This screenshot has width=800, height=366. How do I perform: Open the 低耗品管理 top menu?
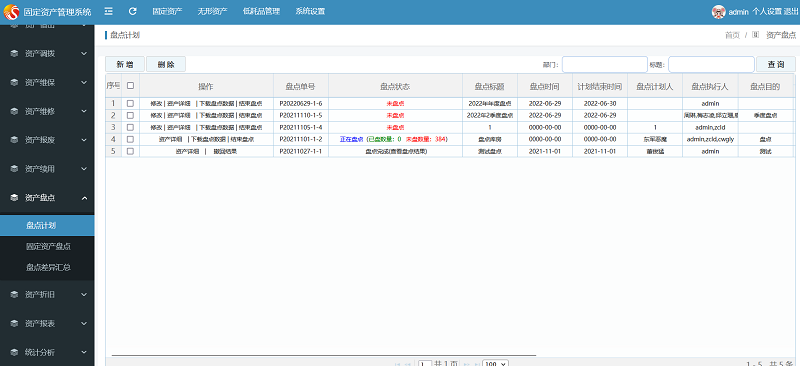tap(262, 11)
